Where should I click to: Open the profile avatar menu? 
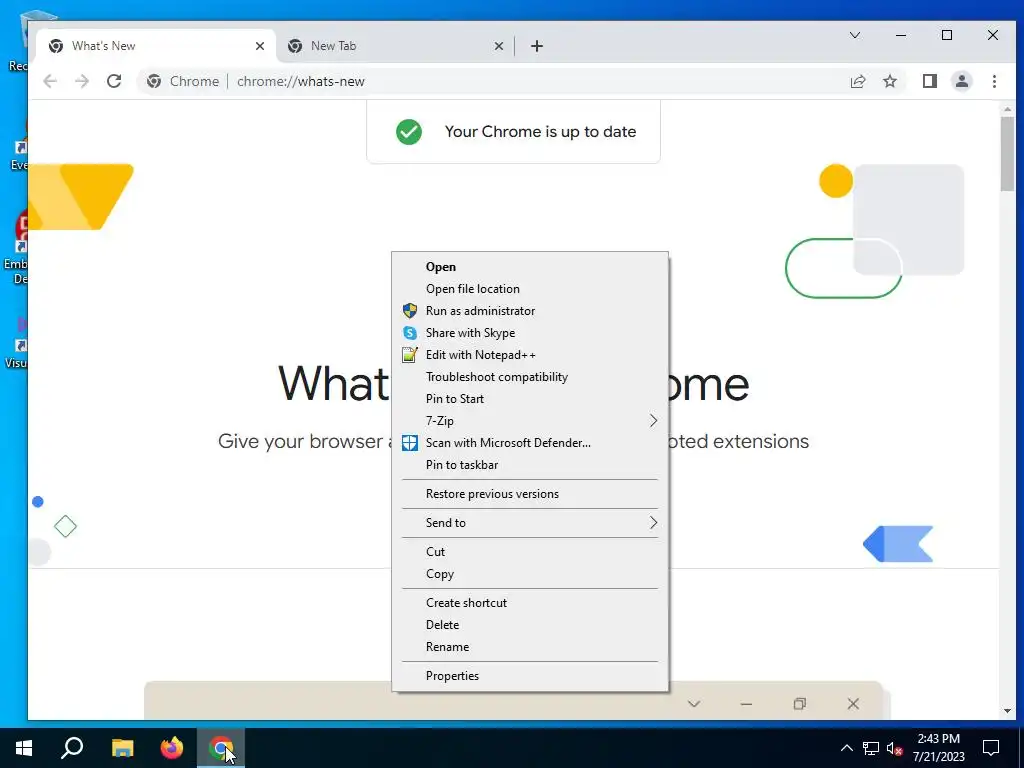coord(961,81)
